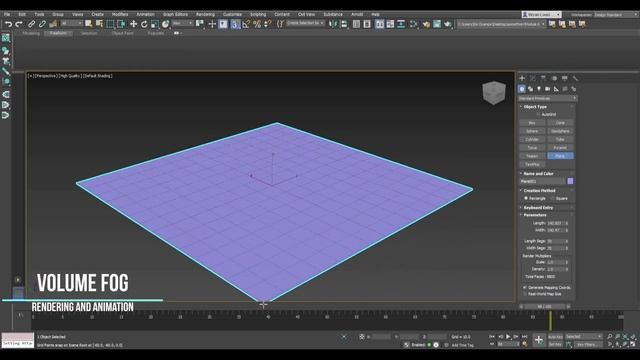
Task: Open the Edit menu
Action: pyautogui.click(x=22, y=14)
